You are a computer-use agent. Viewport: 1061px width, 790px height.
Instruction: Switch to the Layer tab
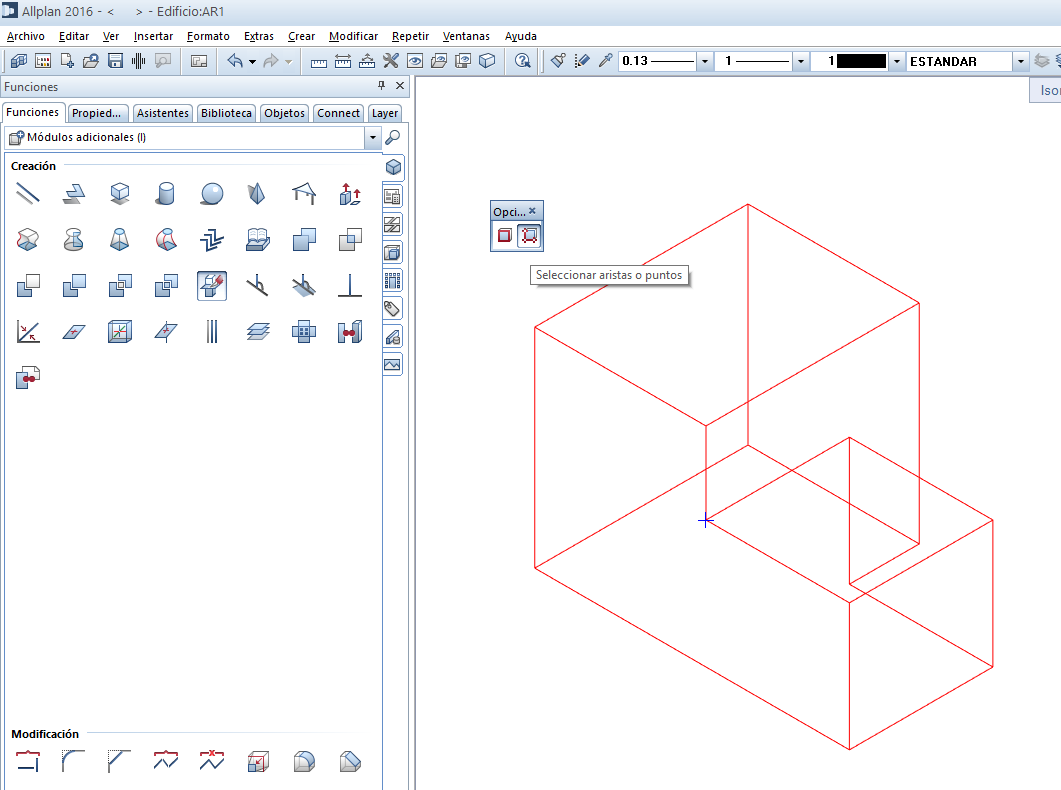384,113
